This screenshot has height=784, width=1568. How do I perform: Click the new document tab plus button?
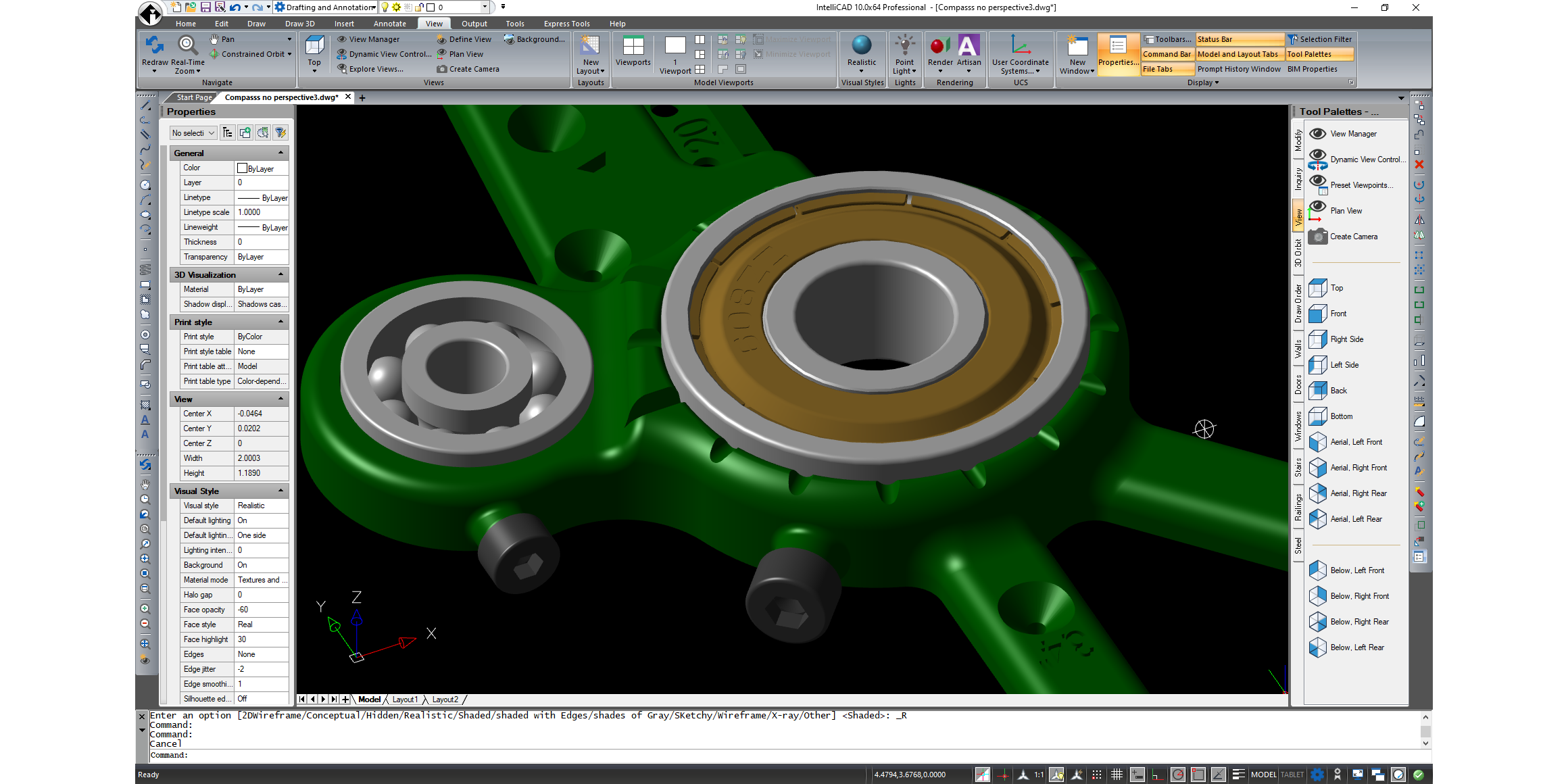pyautogui.click(x=362, y=98)
